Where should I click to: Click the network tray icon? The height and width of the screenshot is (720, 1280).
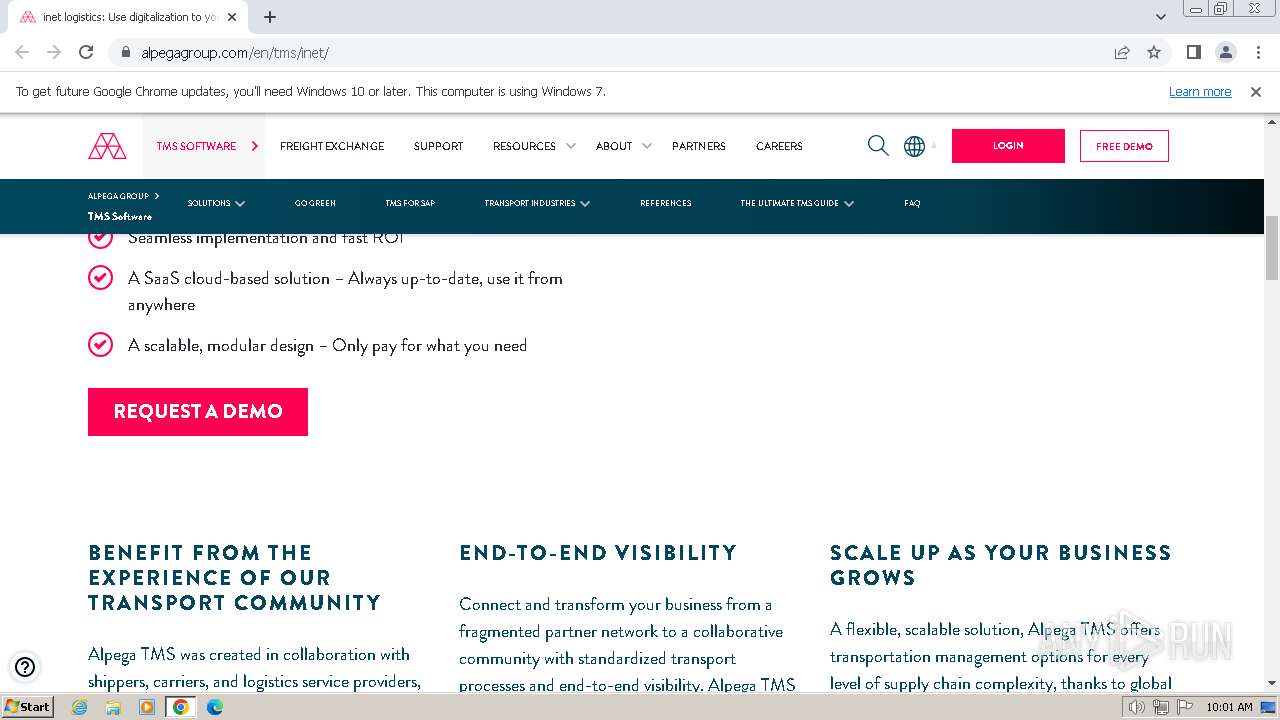[1160, 707]
